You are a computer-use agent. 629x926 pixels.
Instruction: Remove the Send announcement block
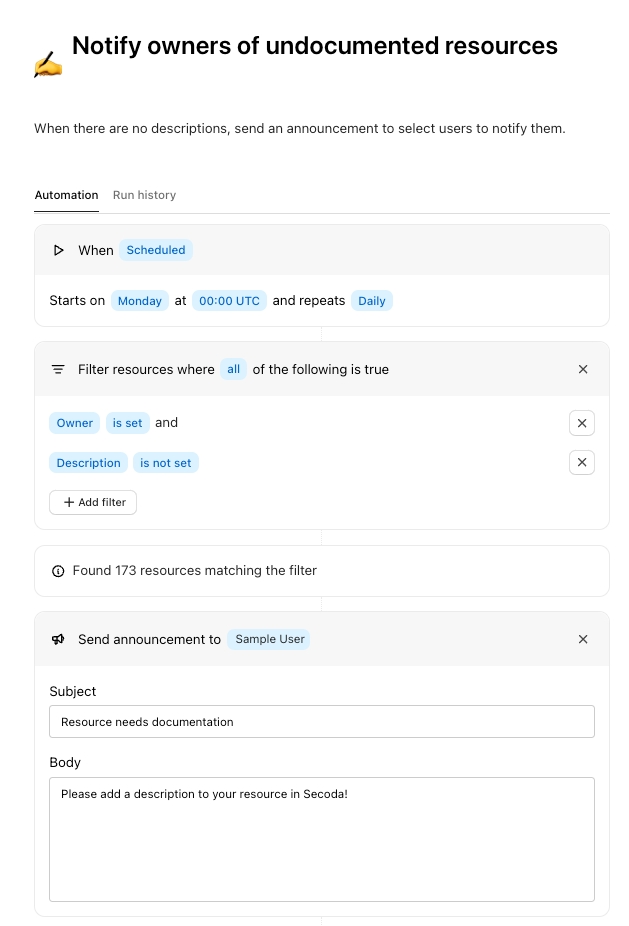click(x=583, y=639)
